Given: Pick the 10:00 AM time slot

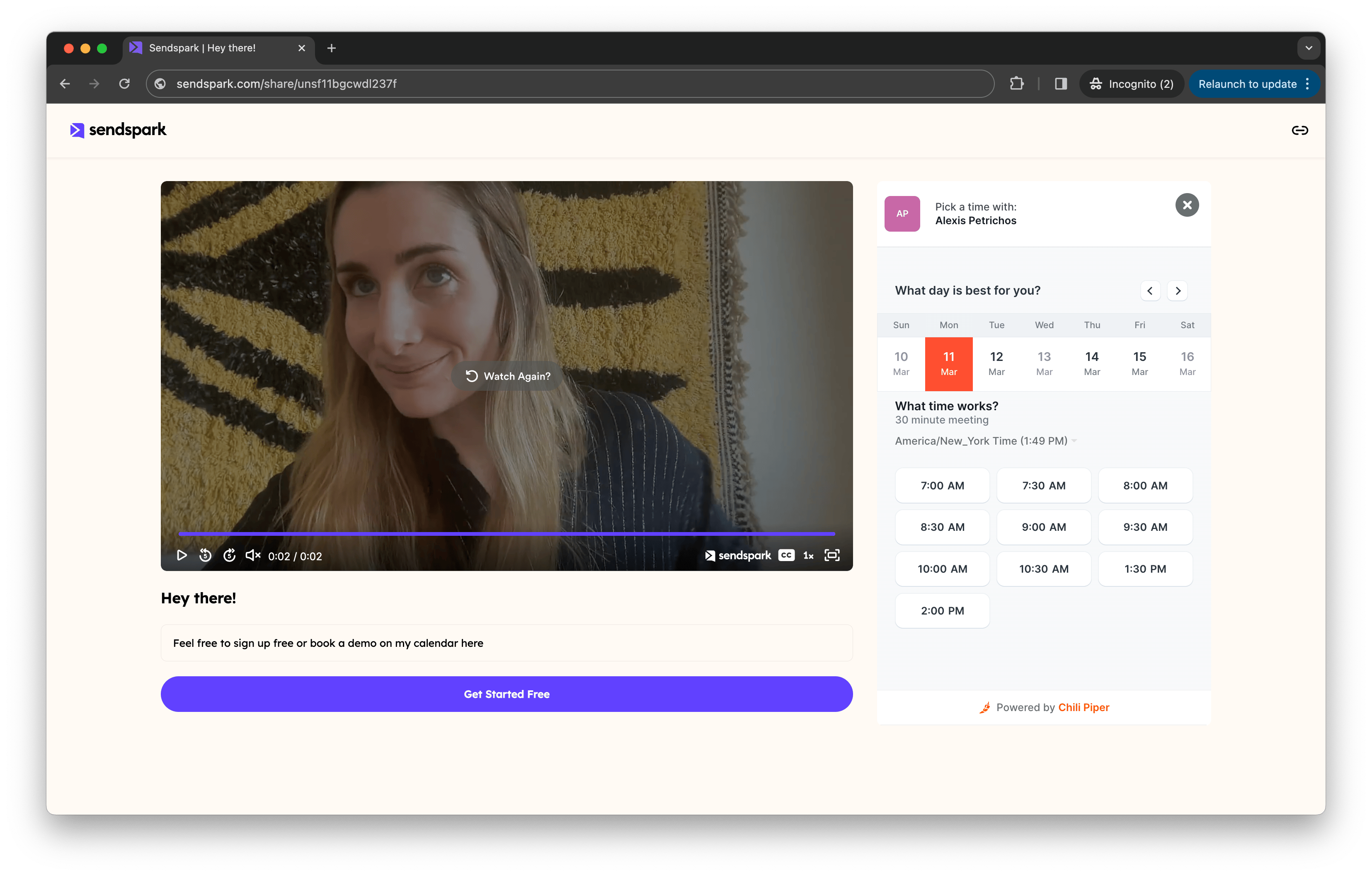Looking at the screenshot, I should (x=943, y=569).
